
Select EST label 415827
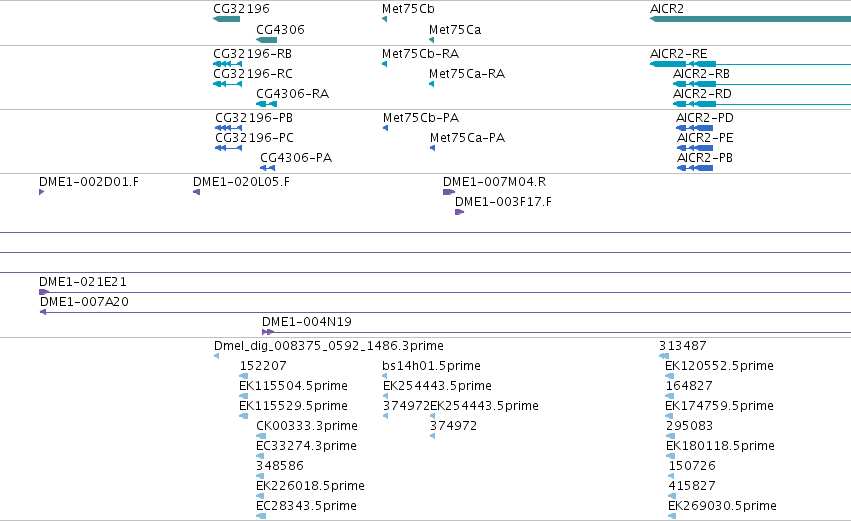pos(692,486)
